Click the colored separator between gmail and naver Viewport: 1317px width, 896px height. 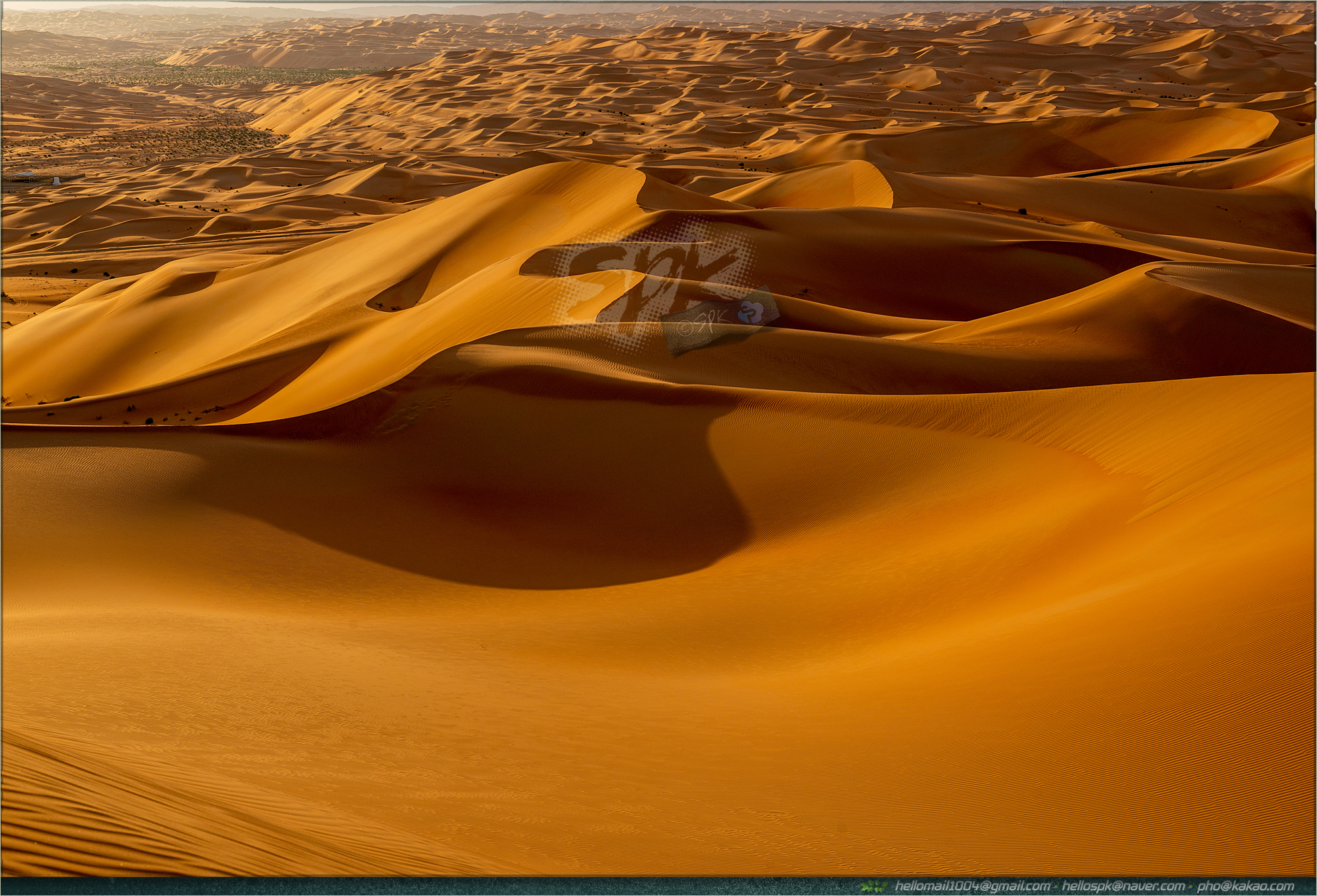pos(1056,887)
